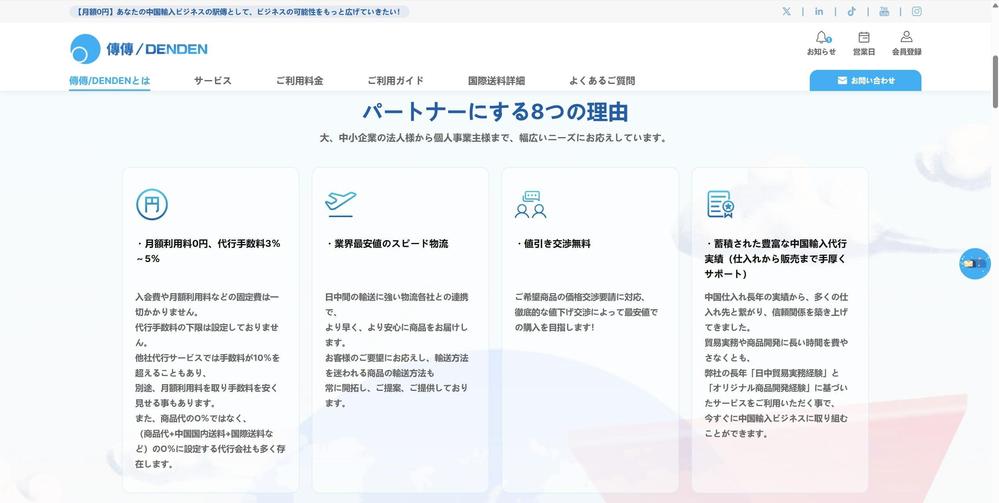This screenshot has width=999, height=503.
Task: Click the ご希望商品の価格交渉 description paragraph
Action: pos(586,312)
